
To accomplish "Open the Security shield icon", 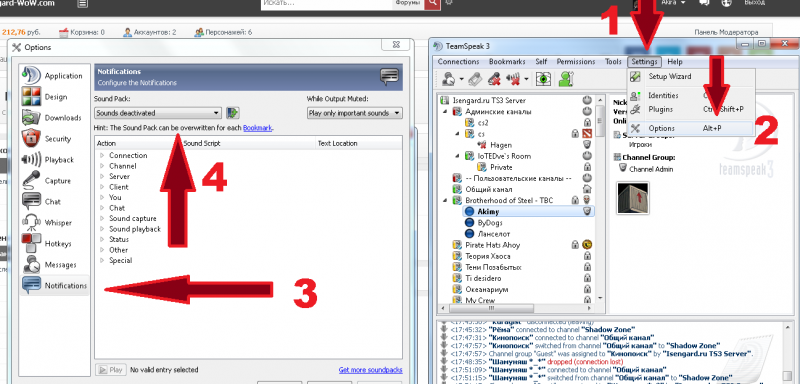I will tap(31, 138).
